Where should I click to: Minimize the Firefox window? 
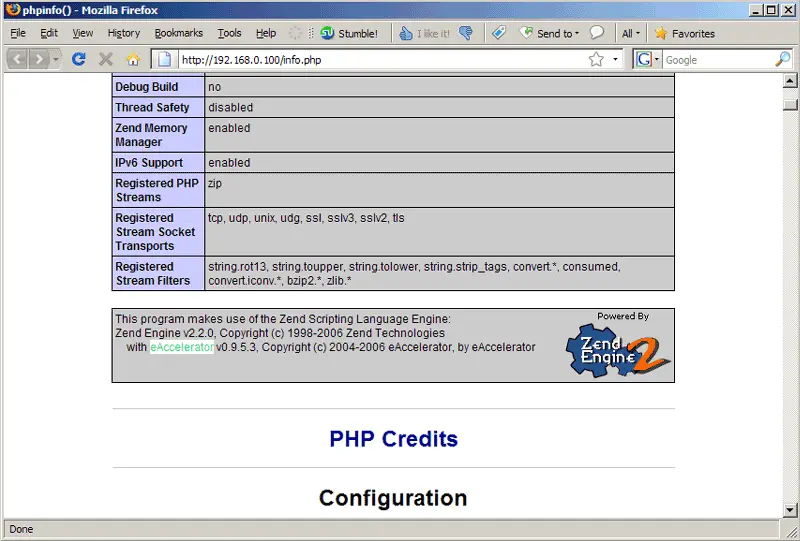tap(757, 10)
